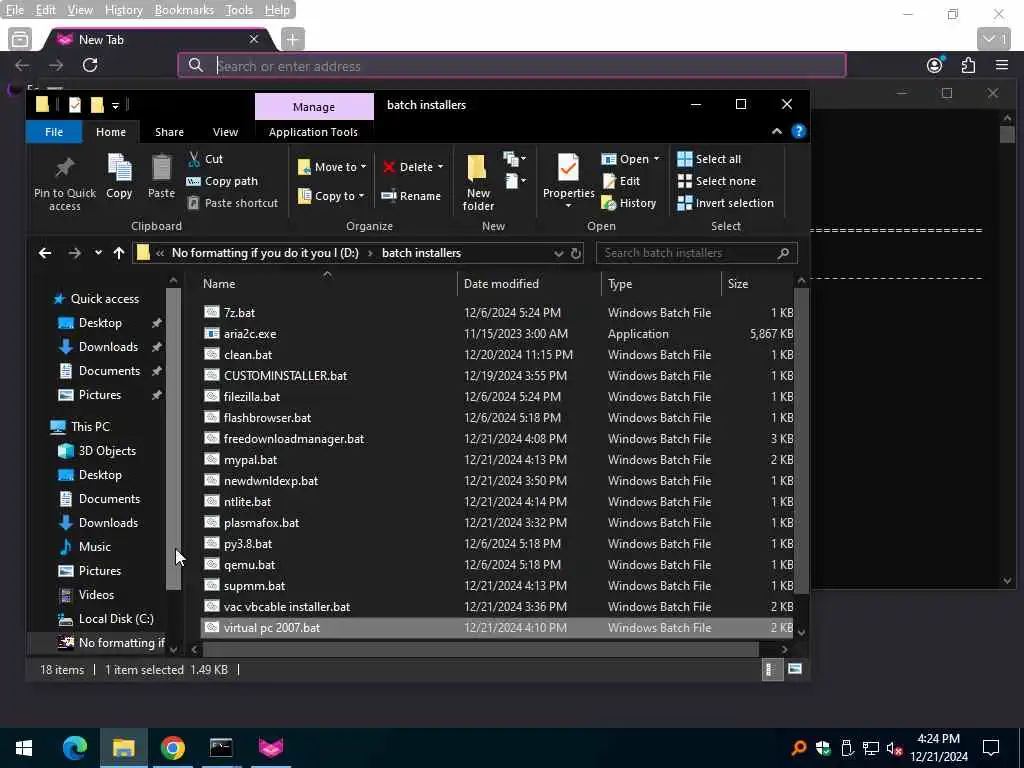
Task: Rename the selected file
Action: (x=411, y=196)
